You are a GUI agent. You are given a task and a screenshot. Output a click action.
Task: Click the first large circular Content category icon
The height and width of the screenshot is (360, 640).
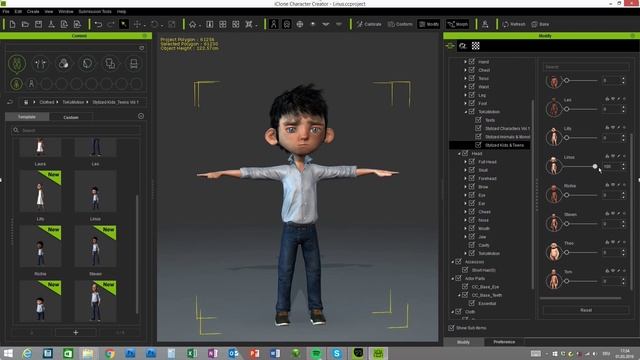[x=17, y=63]
